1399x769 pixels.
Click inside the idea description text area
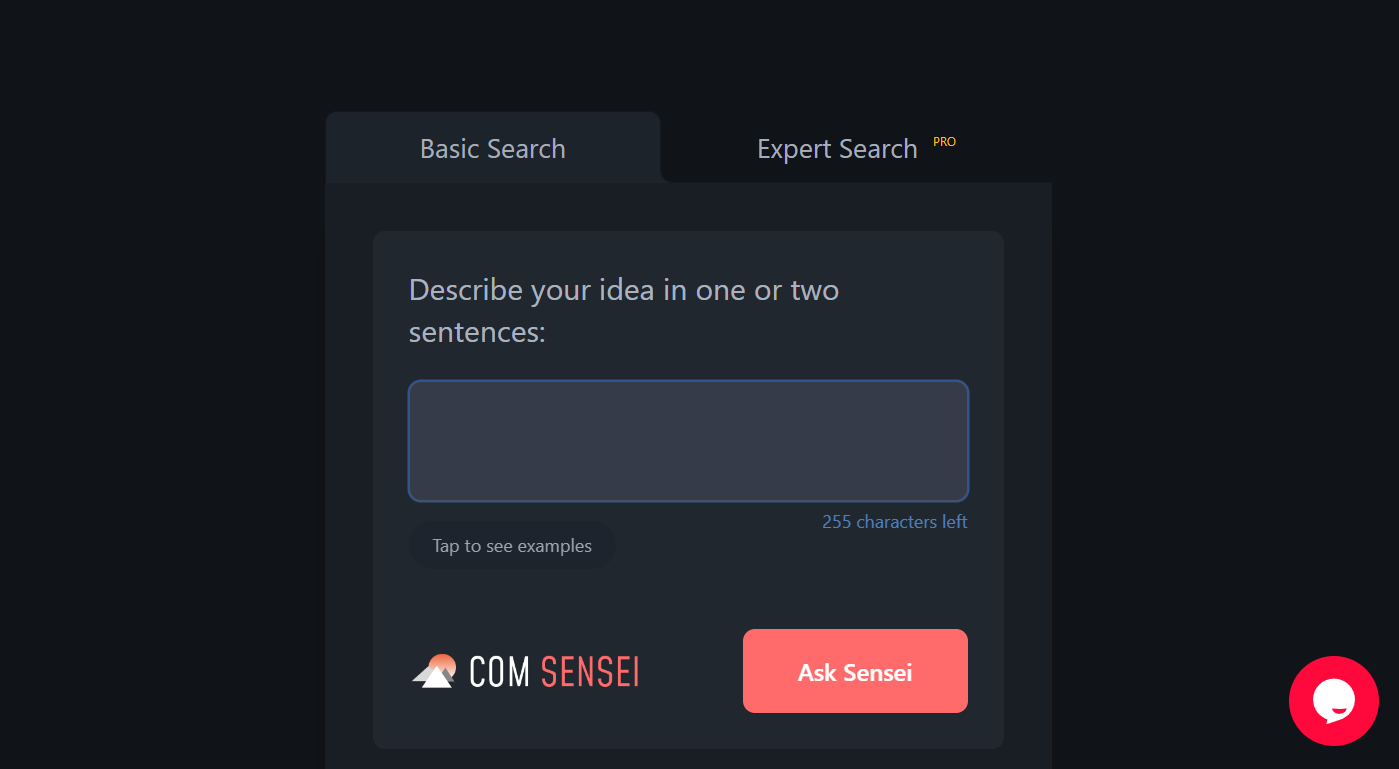point(687,440)
